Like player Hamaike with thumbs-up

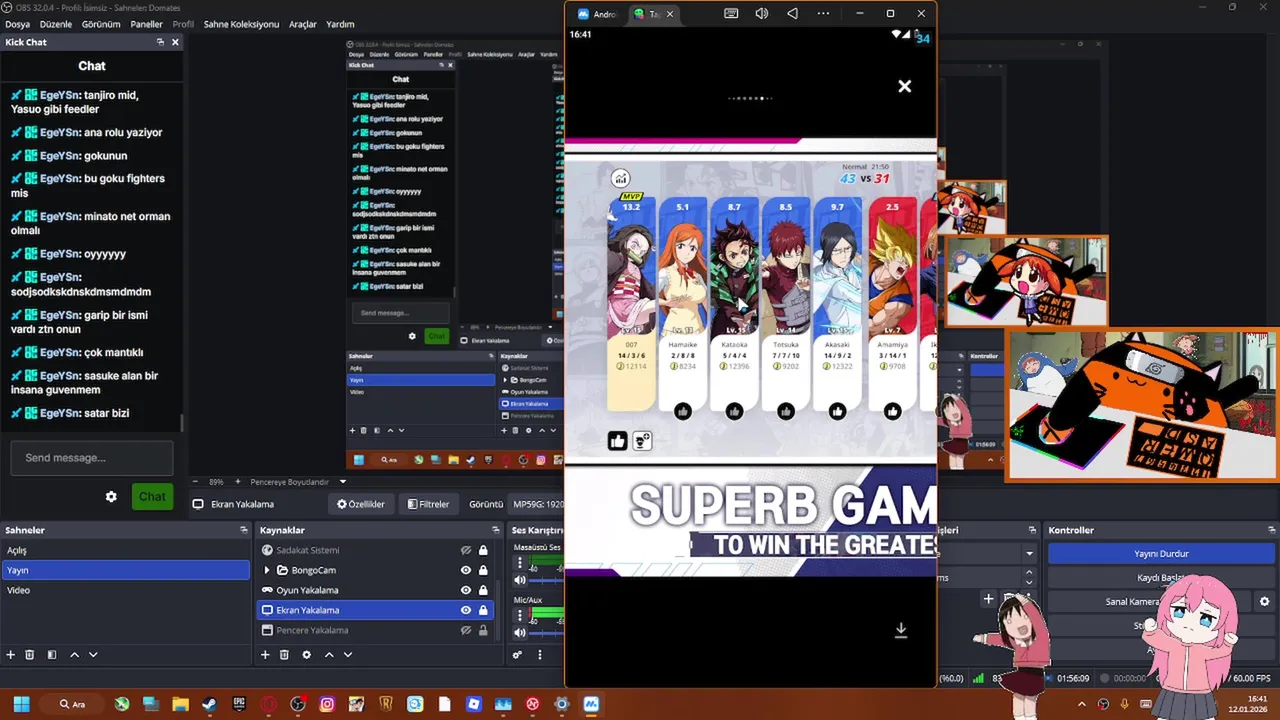[683, 411]
